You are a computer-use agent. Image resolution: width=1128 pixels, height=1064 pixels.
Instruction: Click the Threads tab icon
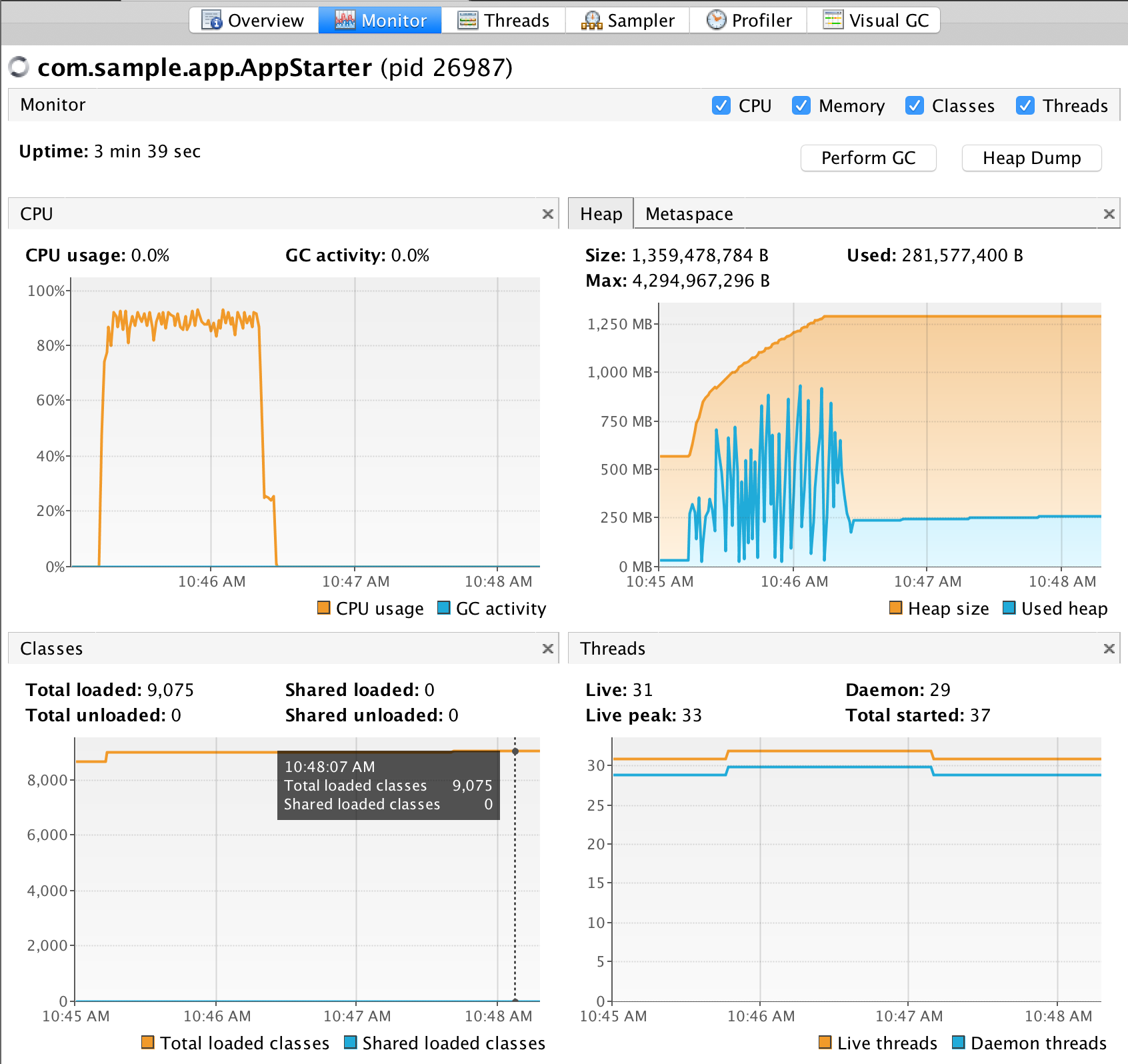coord(467,20)
